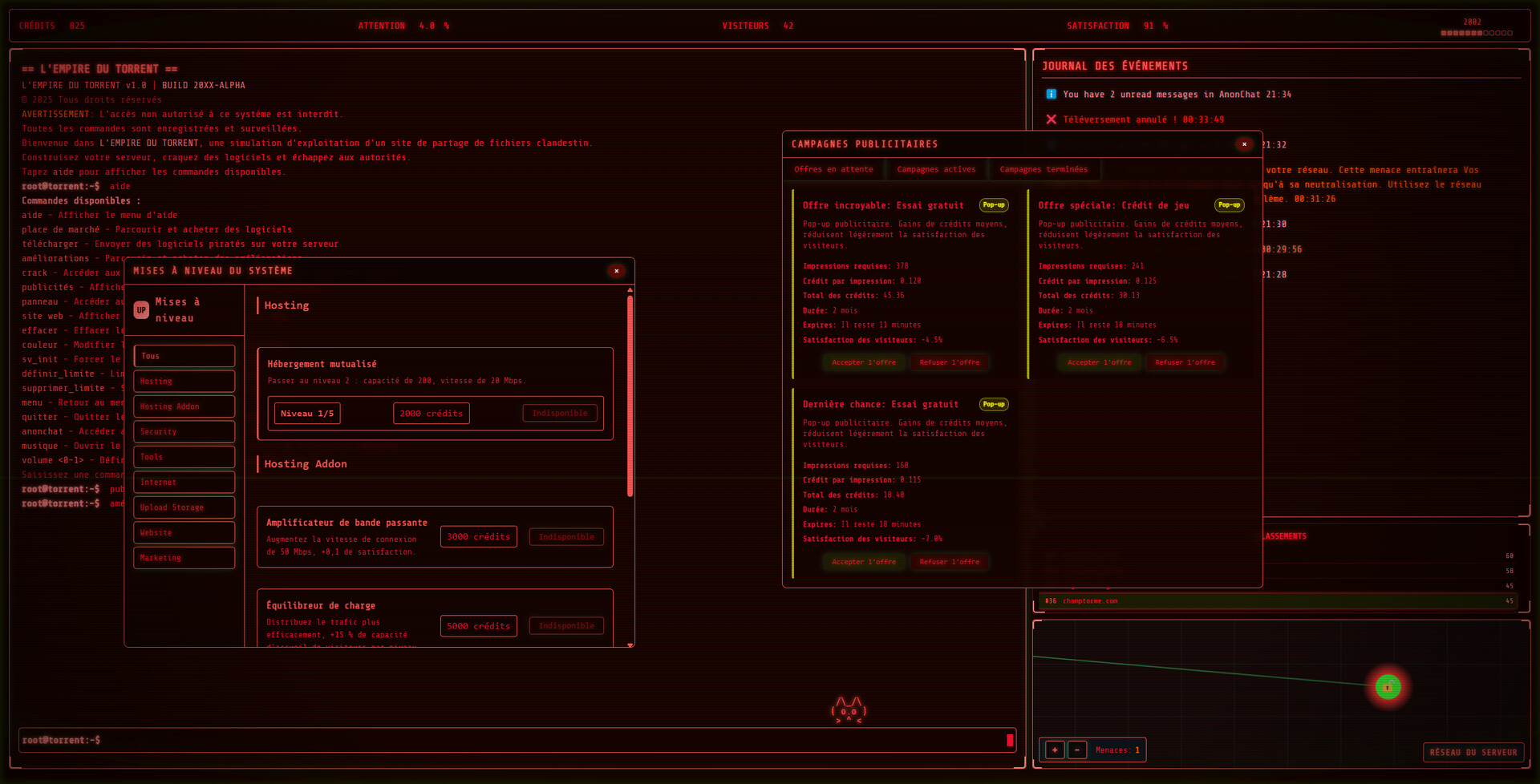This screenshot has height=784, width=1540.
Task: Select the green padlock node on network map
Action: tap(1388, 687)
